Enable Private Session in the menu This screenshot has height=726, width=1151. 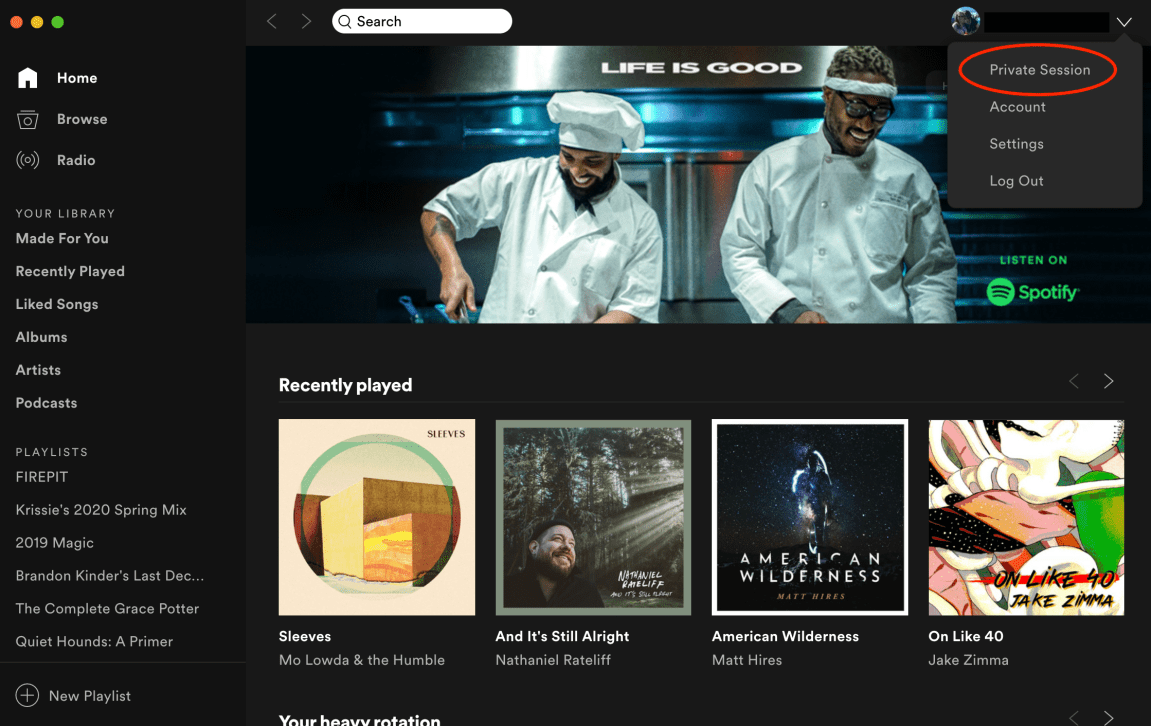(x=1038, y=69)
